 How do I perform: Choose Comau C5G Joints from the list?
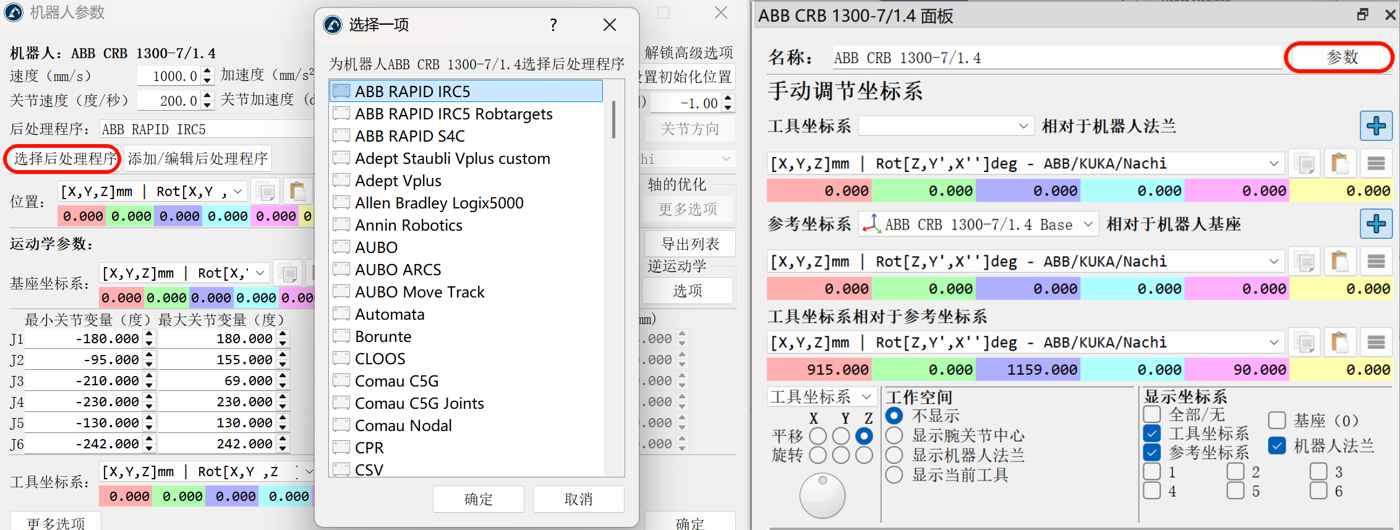pos(419,403)
